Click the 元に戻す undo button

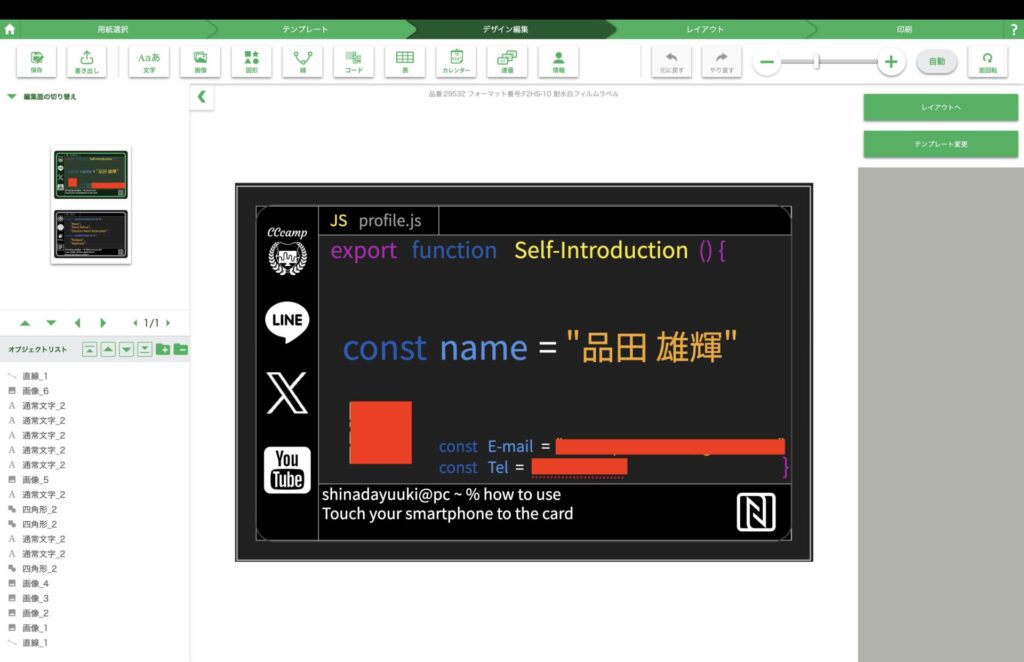tap(671, 62)
